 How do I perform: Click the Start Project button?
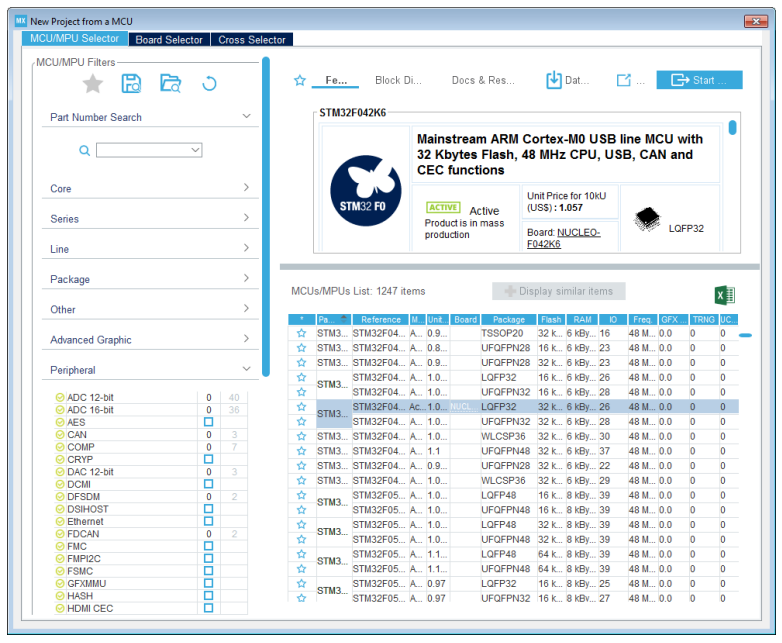click(699, 80)
